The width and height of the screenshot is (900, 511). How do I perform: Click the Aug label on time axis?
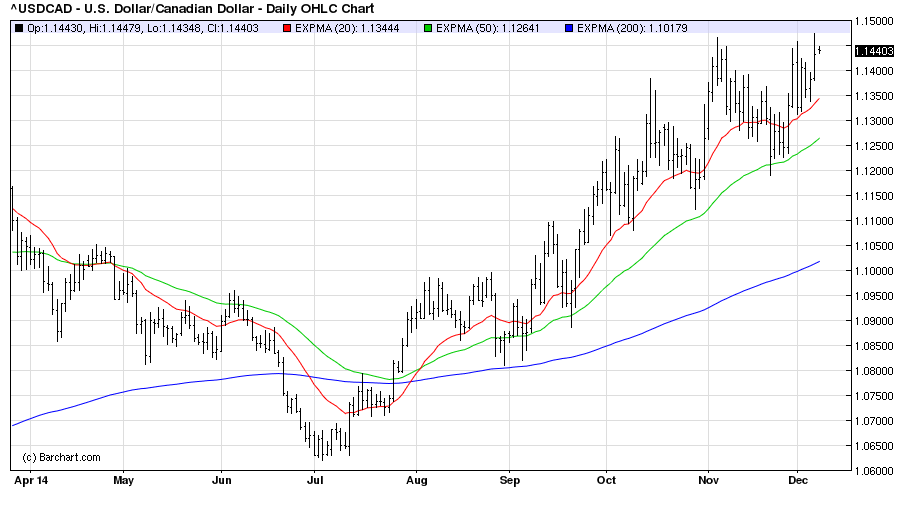pyautogui.click(x=417, y=480)
